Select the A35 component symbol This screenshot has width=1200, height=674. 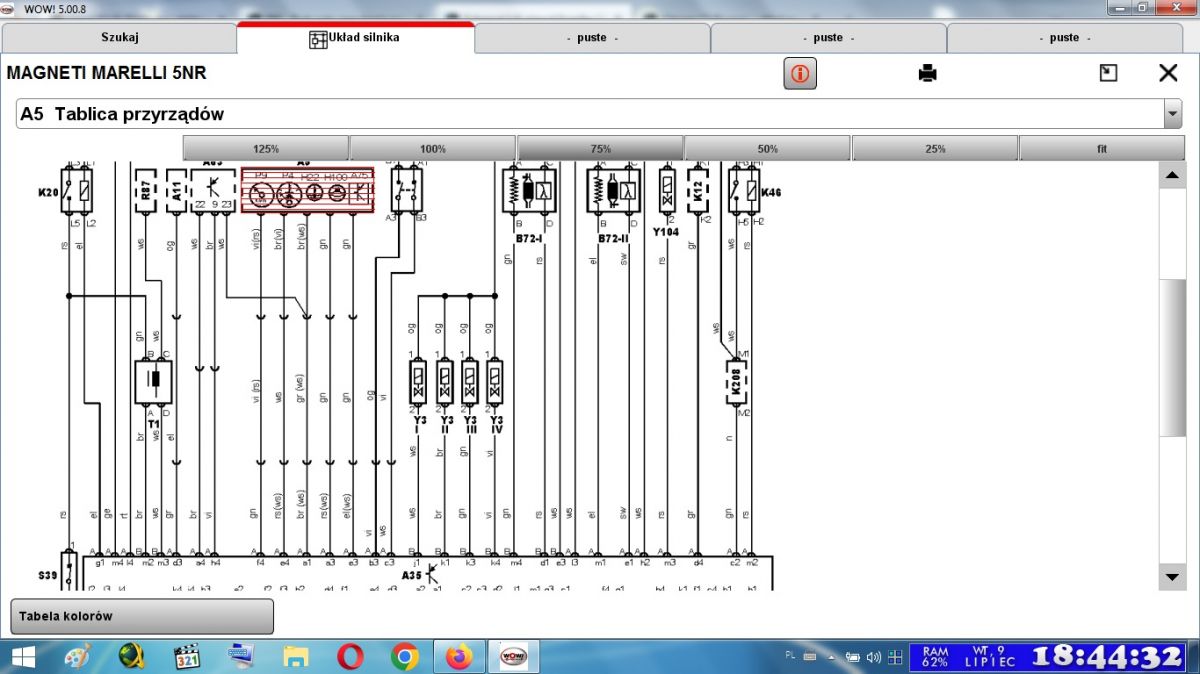click(x=430, y=575)
